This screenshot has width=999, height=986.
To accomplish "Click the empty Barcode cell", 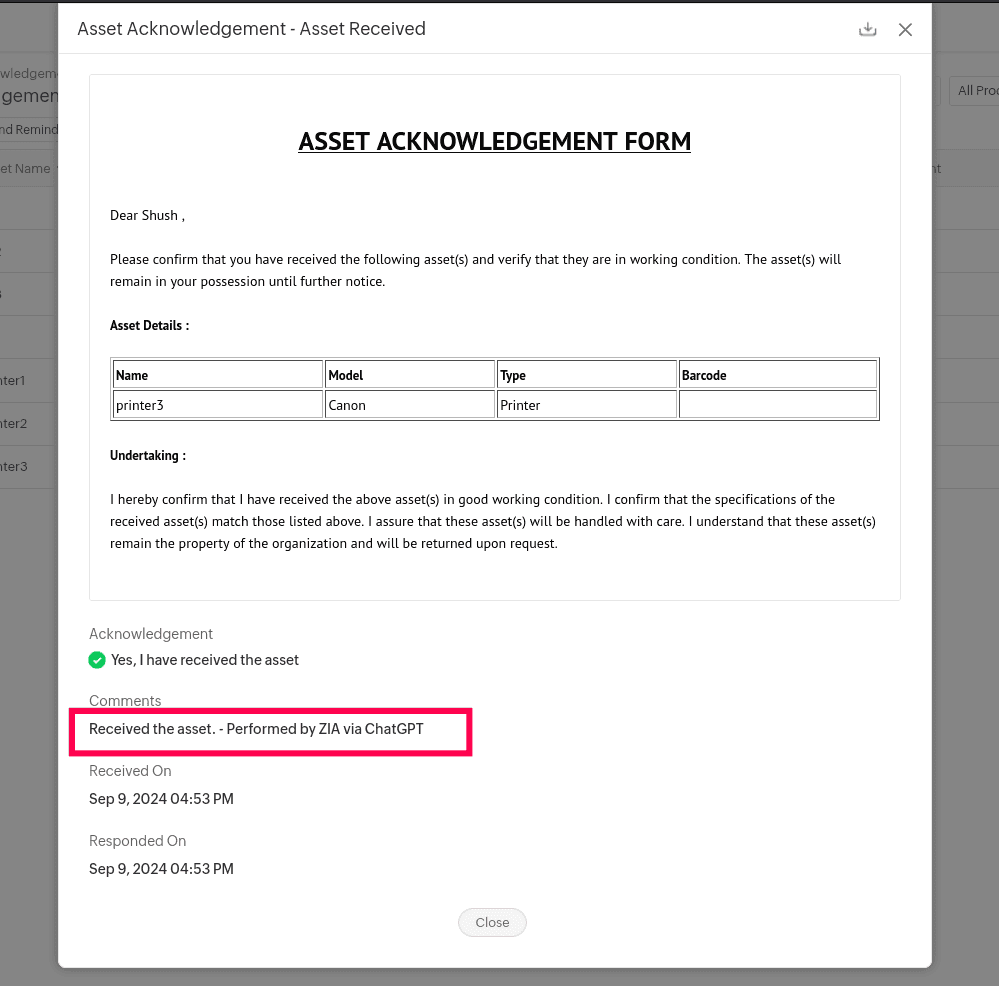I will pos(778,404).
